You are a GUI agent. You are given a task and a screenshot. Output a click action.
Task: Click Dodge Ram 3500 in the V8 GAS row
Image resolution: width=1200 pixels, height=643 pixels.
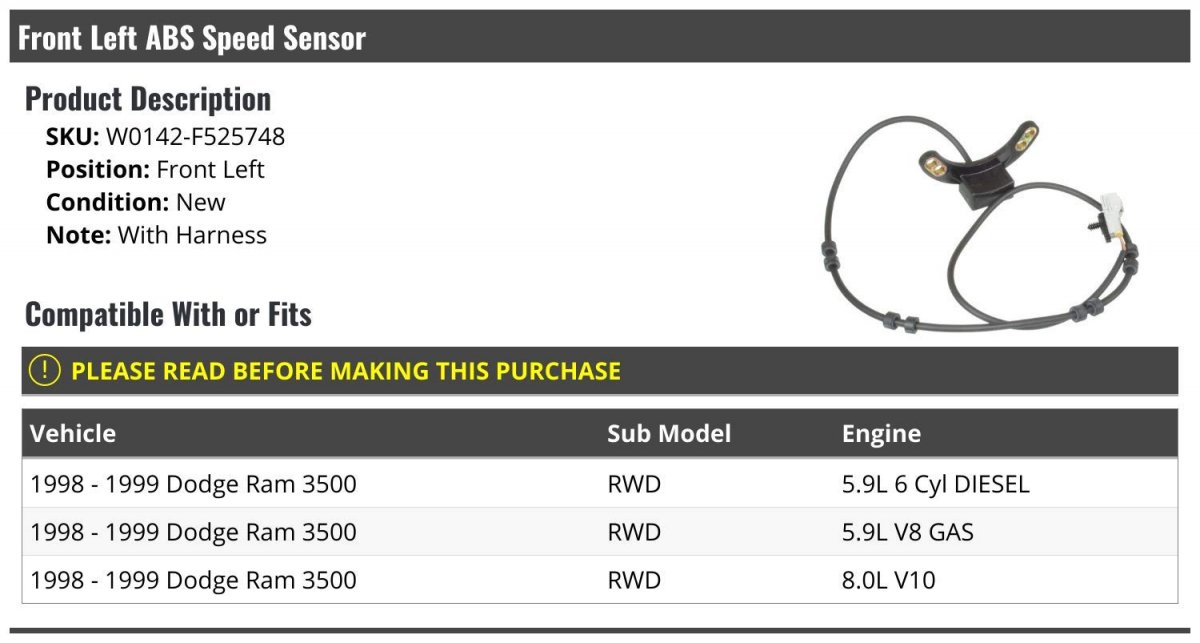261,532
